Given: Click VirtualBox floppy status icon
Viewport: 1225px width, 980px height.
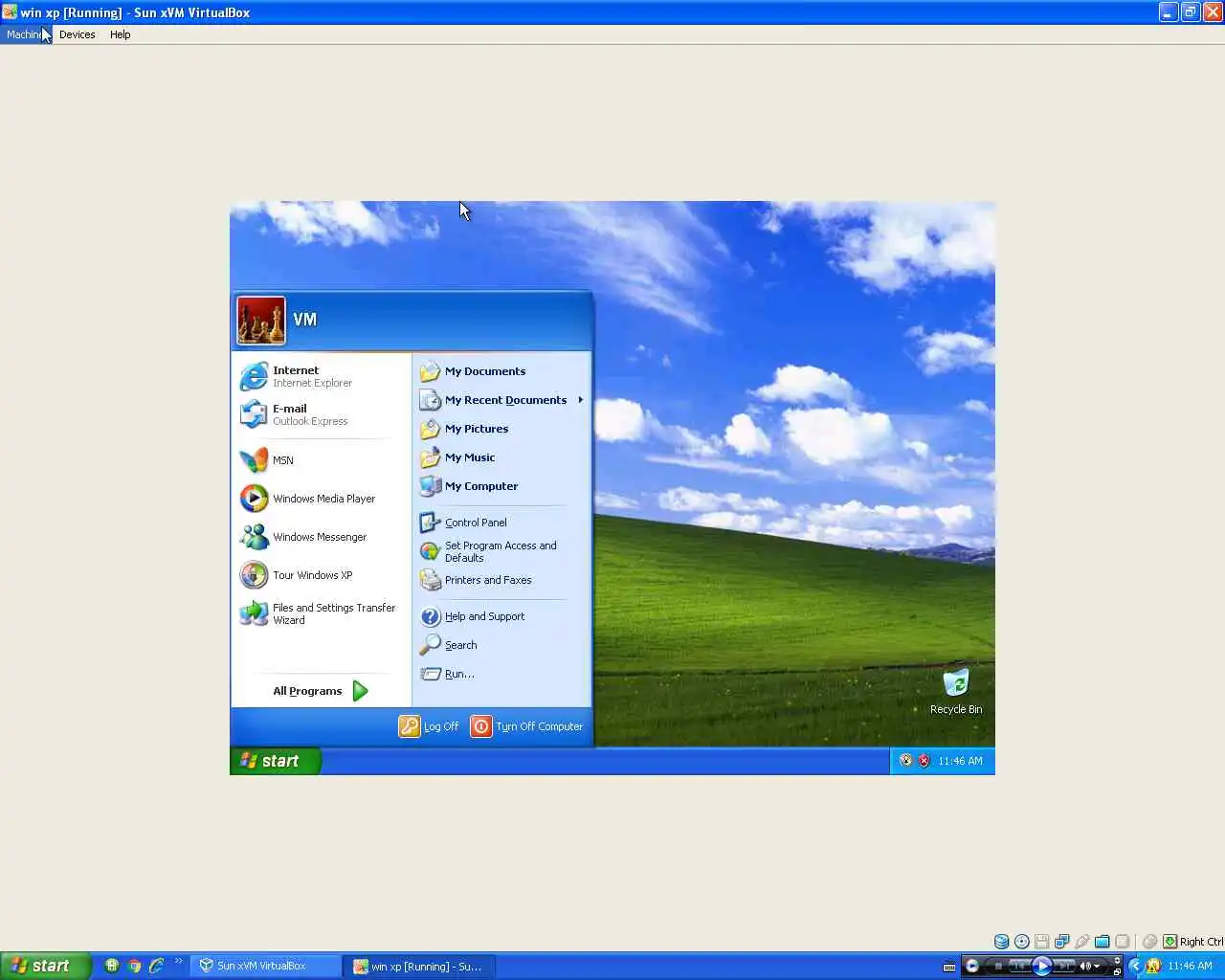Looking at the screenshot, I should pyautogui.click(x=1042, y=942).
